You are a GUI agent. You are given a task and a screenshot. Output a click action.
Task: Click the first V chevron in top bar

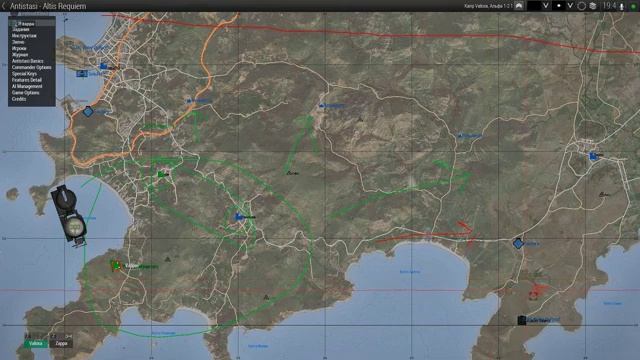point(546,6)
